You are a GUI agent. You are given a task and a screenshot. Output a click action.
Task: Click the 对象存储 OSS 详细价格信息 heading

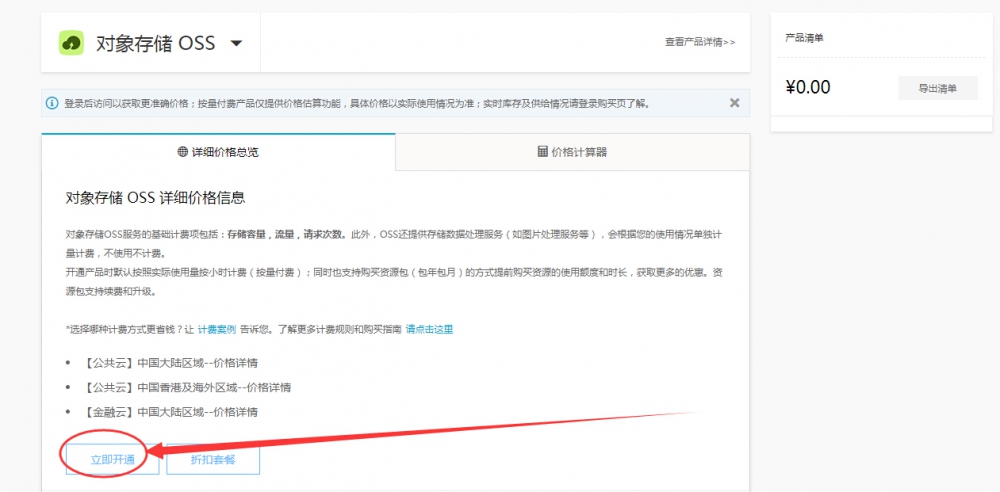[x=156, y=198]
